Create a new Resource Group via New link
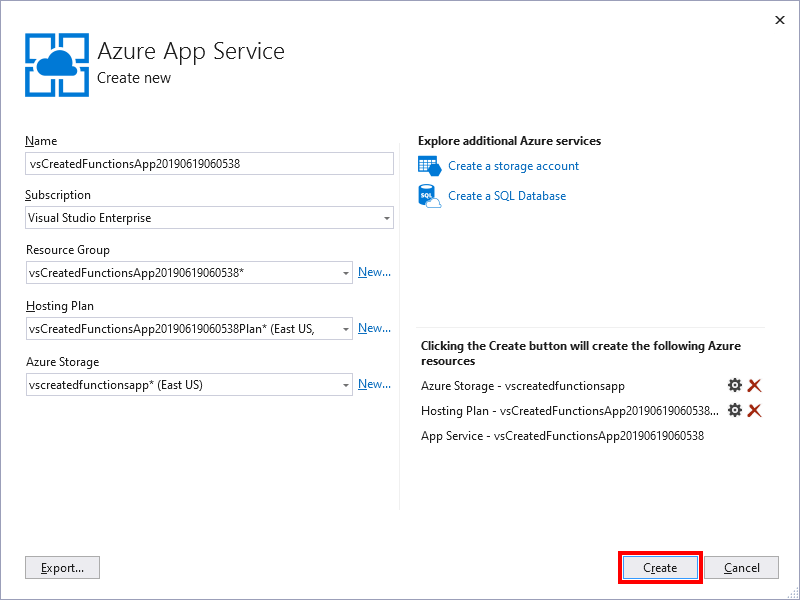The width and height of the screenshot is (800, 600). [x=374, y=272]
